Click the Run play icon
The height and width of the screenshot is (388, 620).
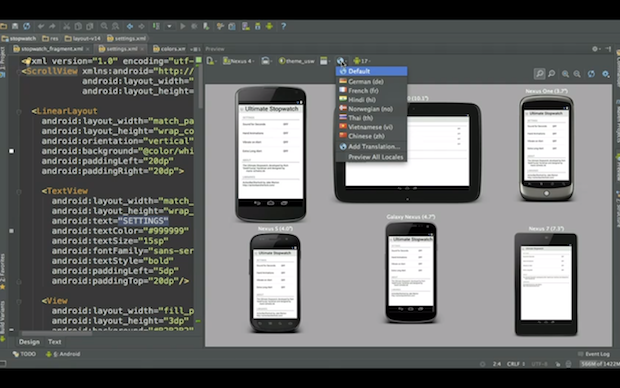[183, 26]
